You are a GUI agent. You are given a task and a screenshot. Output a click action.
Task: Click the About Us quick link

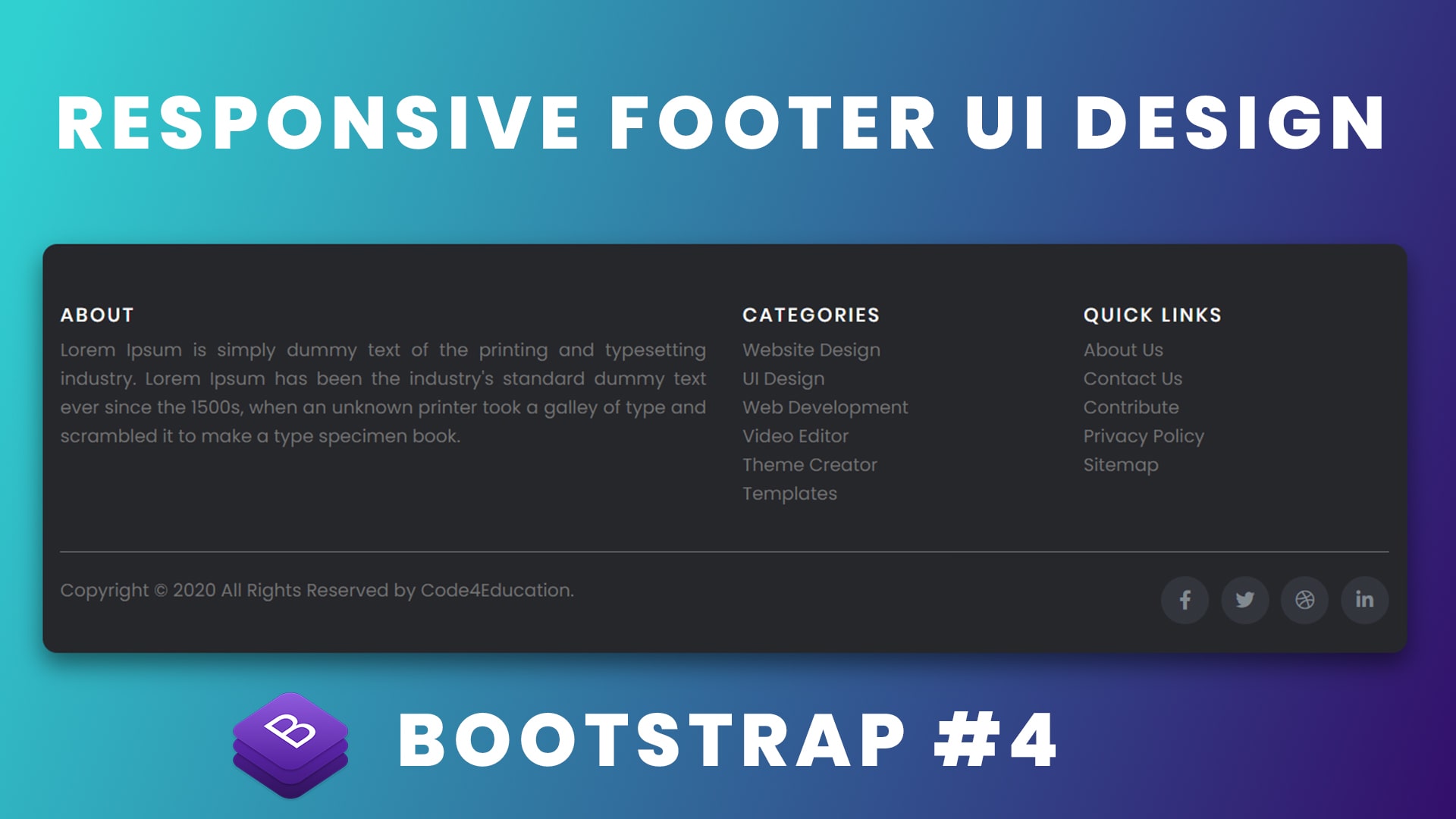(x=1121, y=350)
